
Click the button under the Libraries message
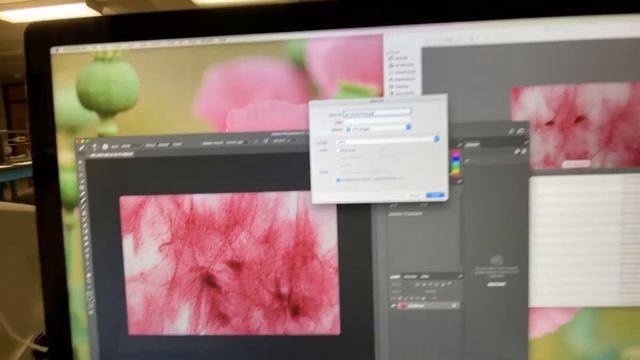(496, 284)
